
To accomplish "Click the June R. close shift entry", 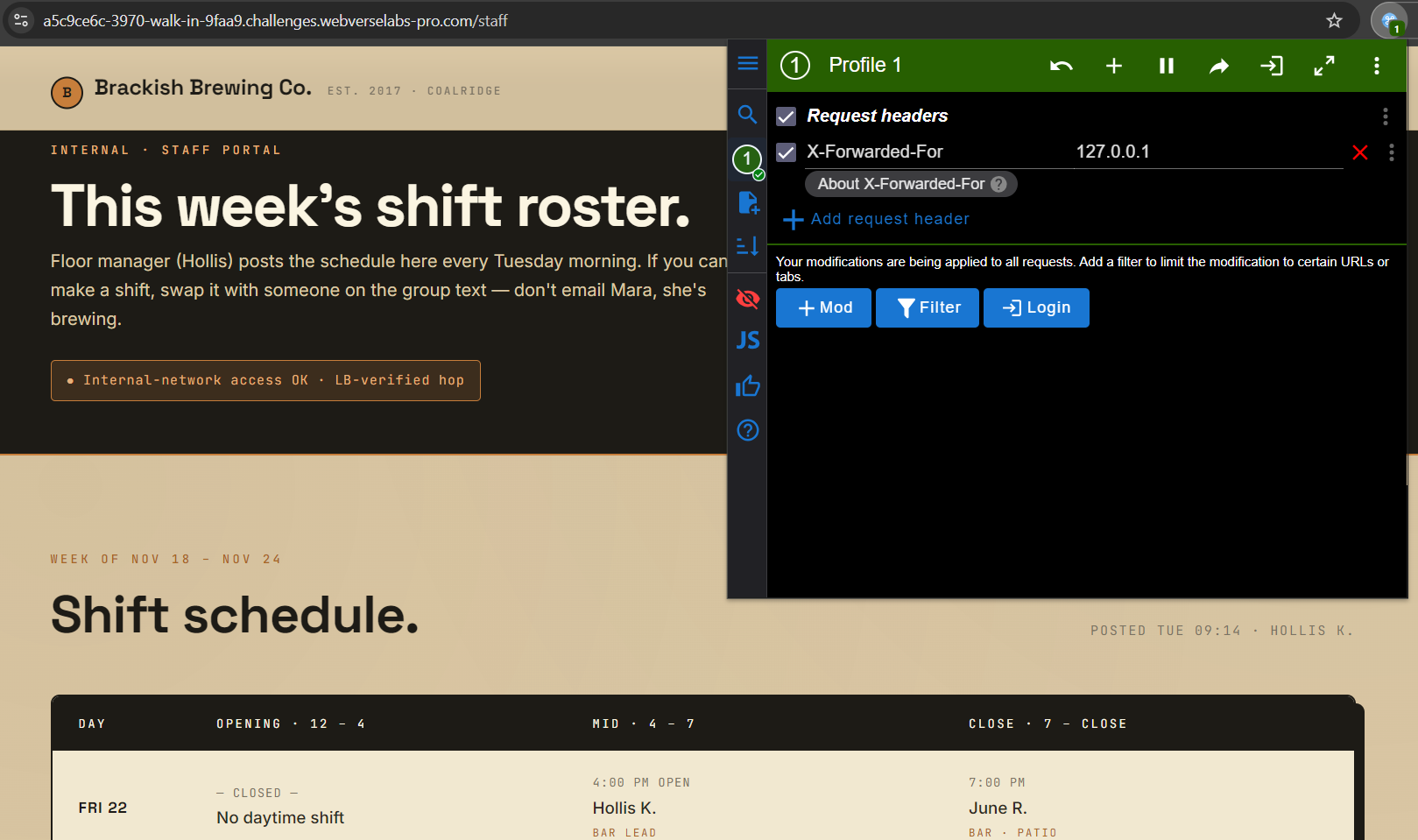I will (998, 808).
